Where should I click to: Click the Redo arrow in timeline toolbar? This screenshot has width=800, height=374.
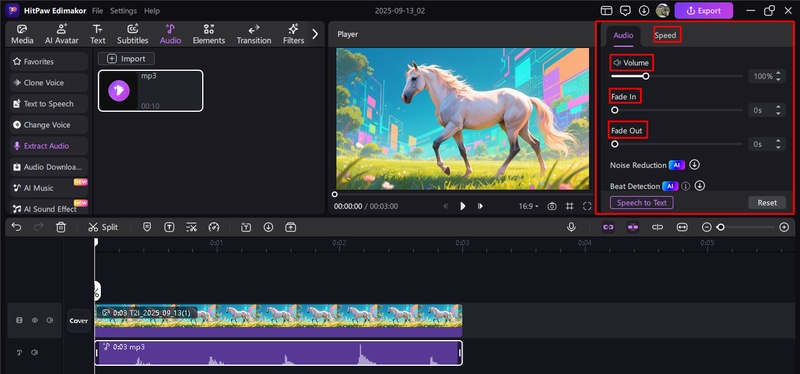[x=39, y=227]
